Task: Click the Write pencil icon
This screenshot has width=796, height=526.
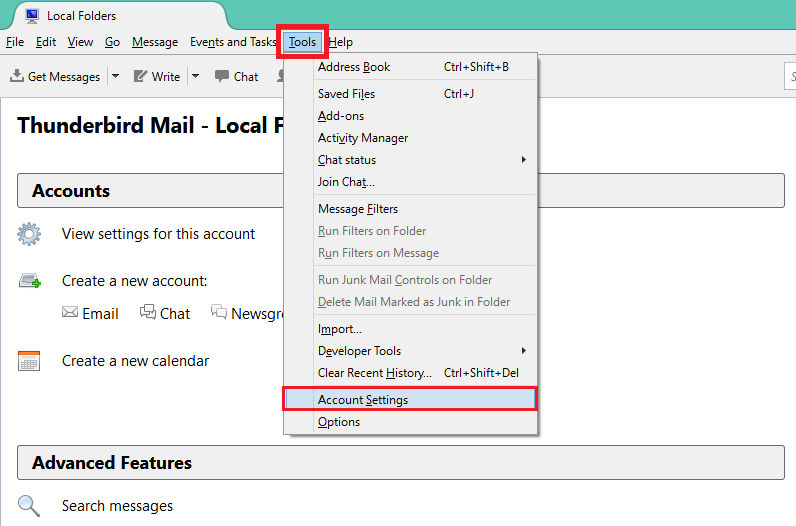Action: tap(140, 76)
